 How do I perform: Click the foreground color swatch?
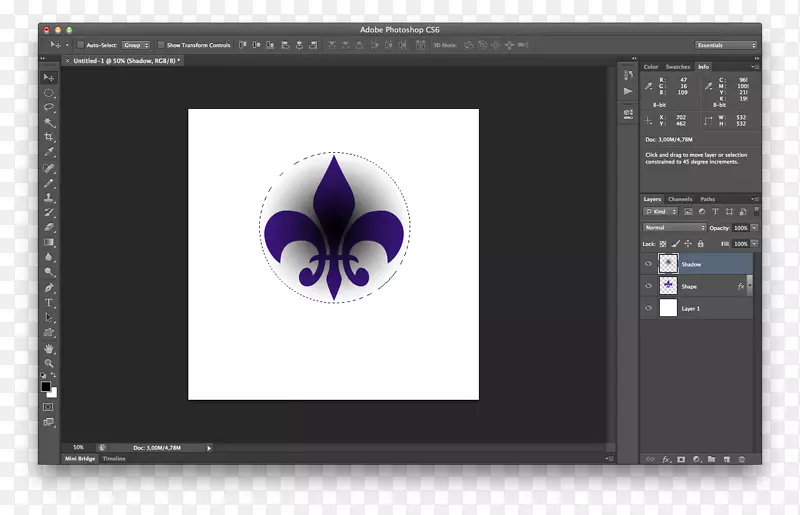click(x=45, y=386)
